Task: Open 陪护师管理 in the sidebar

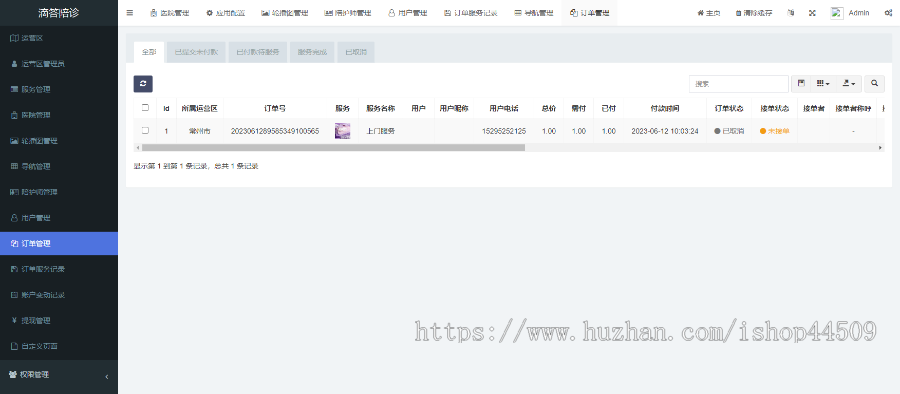Action: [x=59, y=192]
